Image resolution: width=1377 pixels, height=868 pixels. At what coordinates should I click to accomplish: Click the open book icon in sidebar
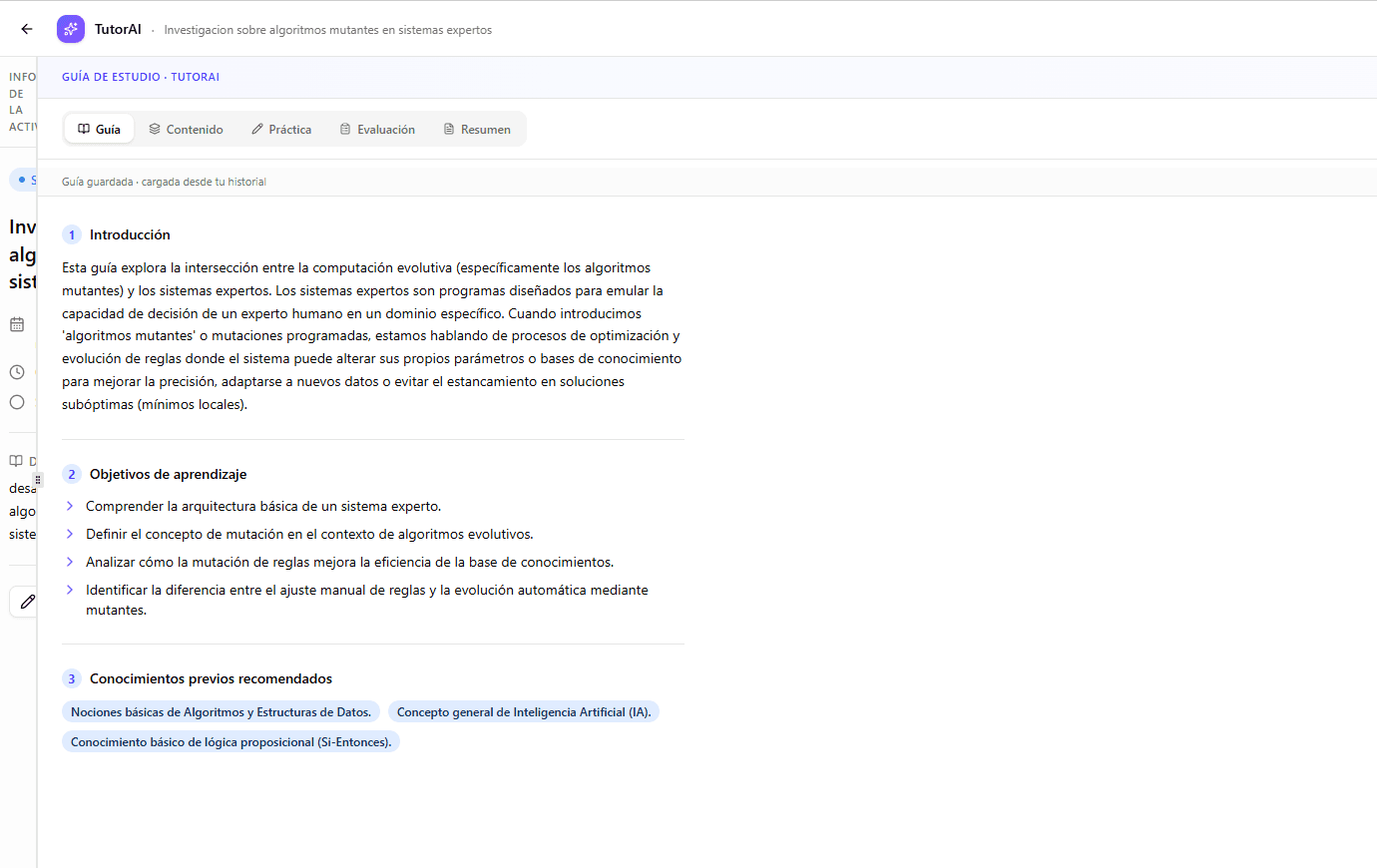16,461
